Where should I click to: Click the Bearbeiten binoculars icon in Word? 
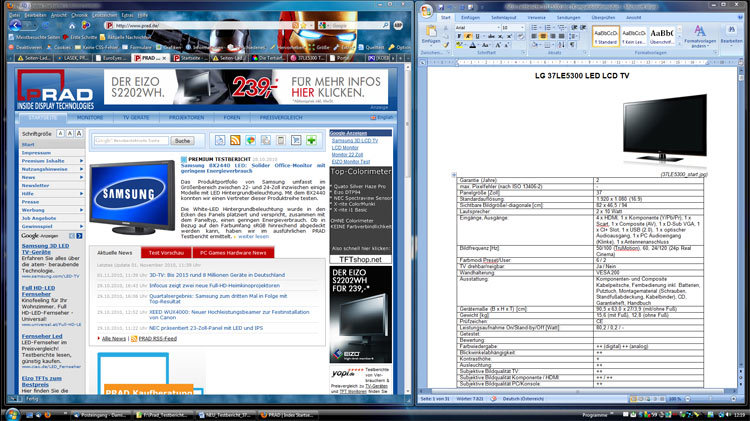pos(731,30)
